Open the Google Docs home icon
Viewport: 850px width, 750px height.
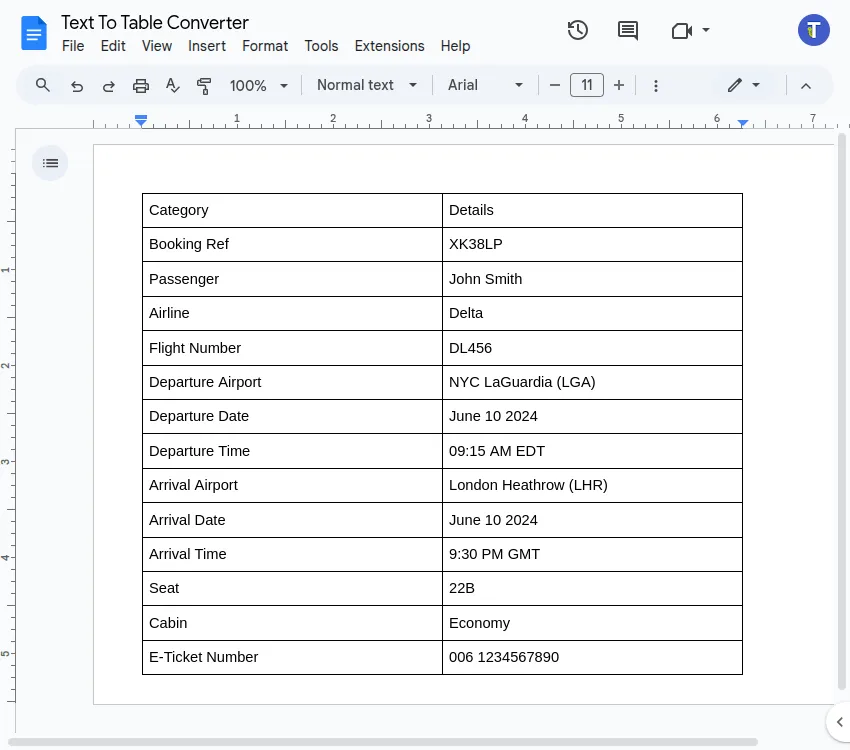34,33
